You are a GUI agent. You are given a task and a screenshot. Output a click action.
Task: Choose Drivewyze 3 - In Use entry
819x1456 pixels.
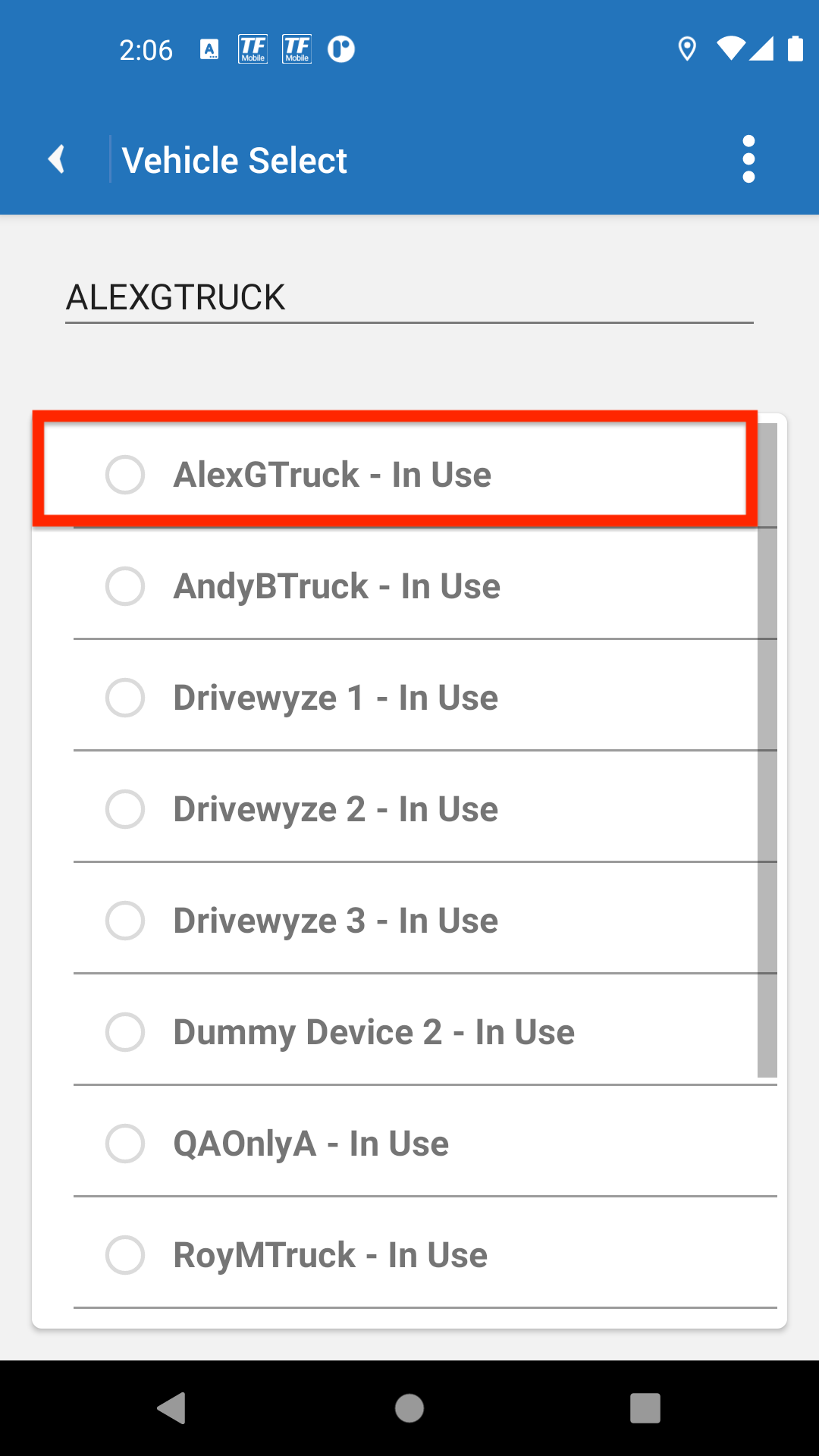335,921
